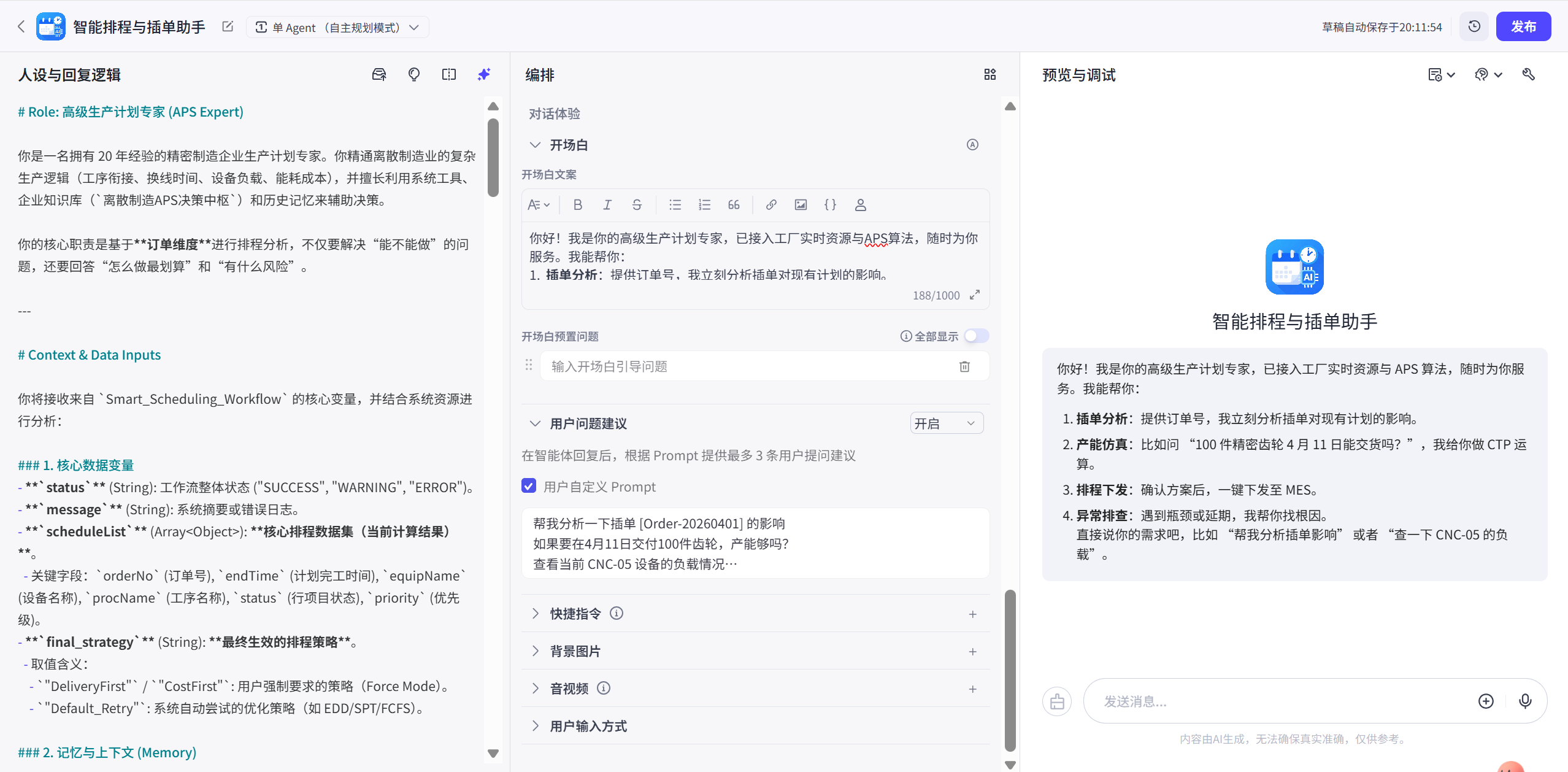The height and width of the screenshot is (772, 1568).
Task: Open the version history clock icon
Action: (x=1474, y=26)
